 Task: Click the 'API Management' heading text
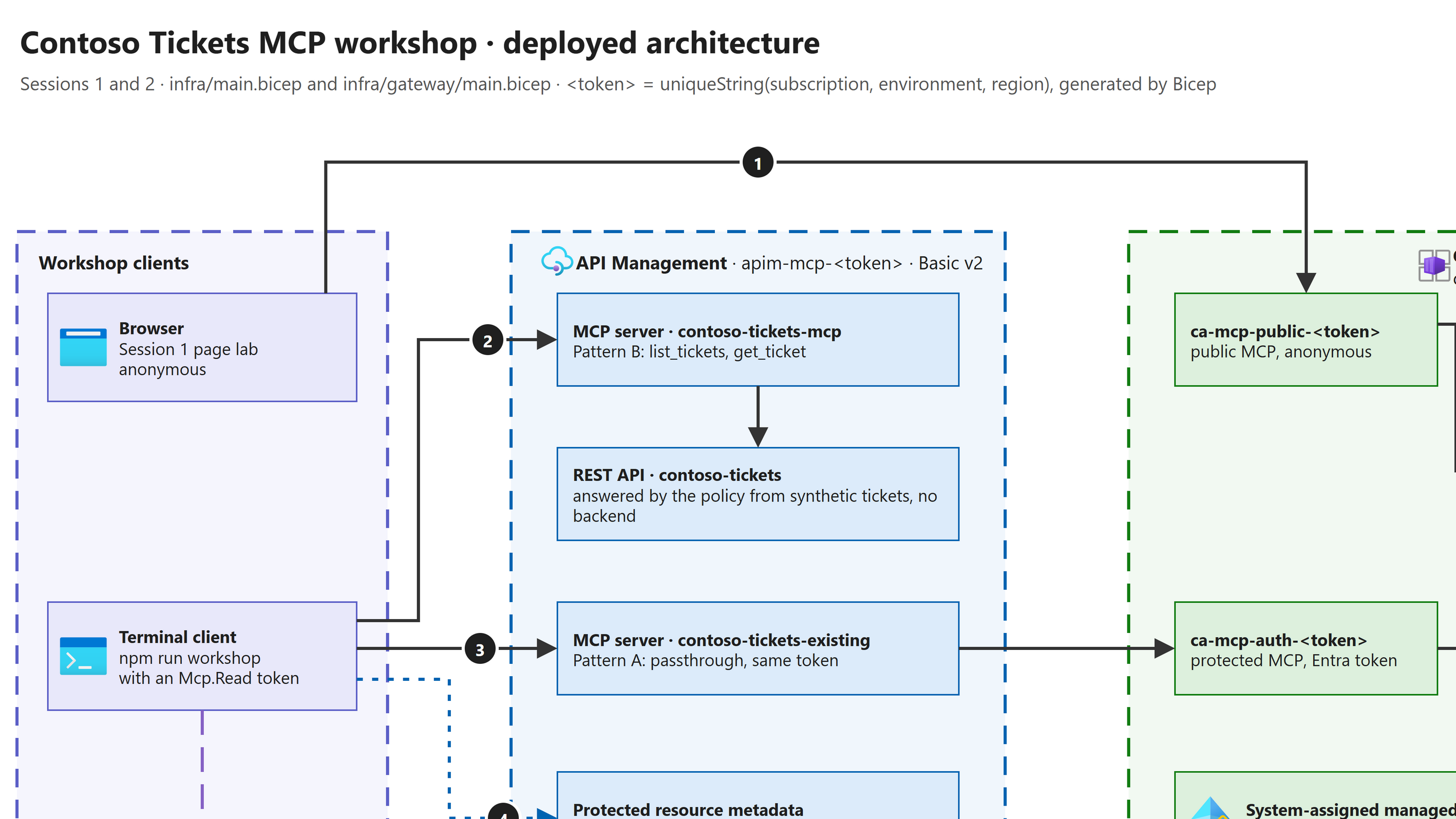click(x=651, y=263)
